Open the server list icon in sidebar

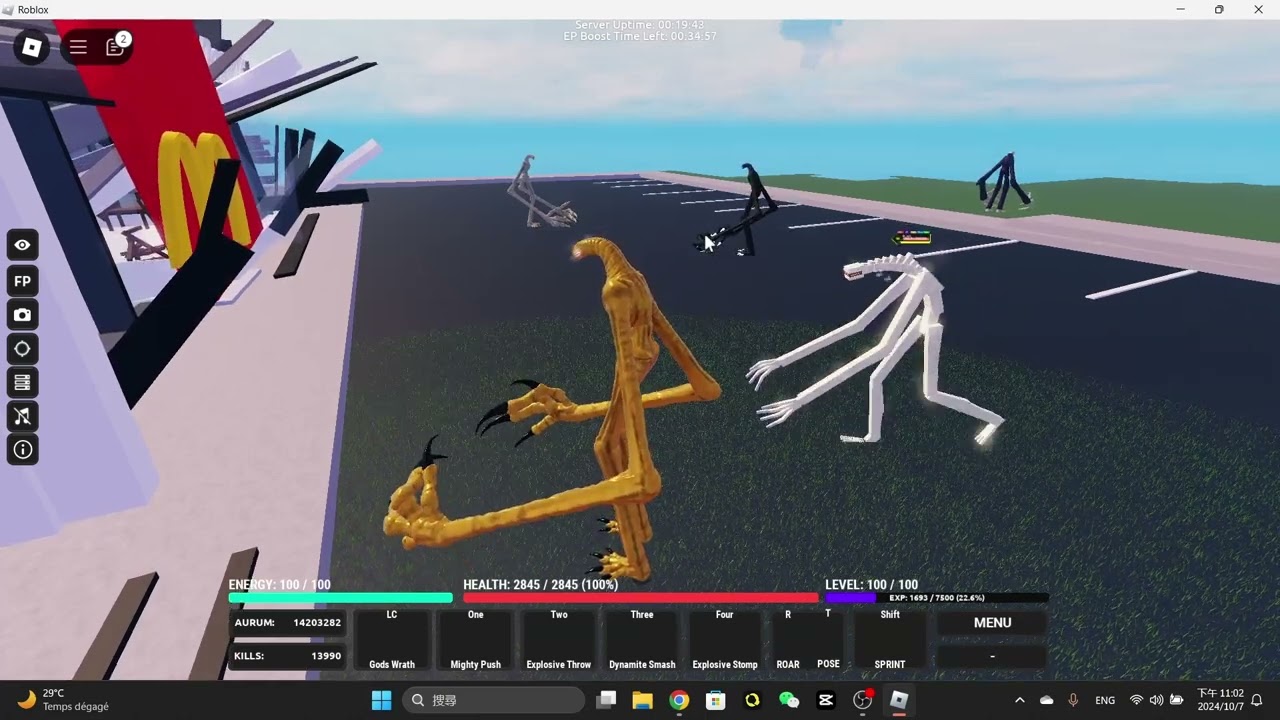pos(23,382)
